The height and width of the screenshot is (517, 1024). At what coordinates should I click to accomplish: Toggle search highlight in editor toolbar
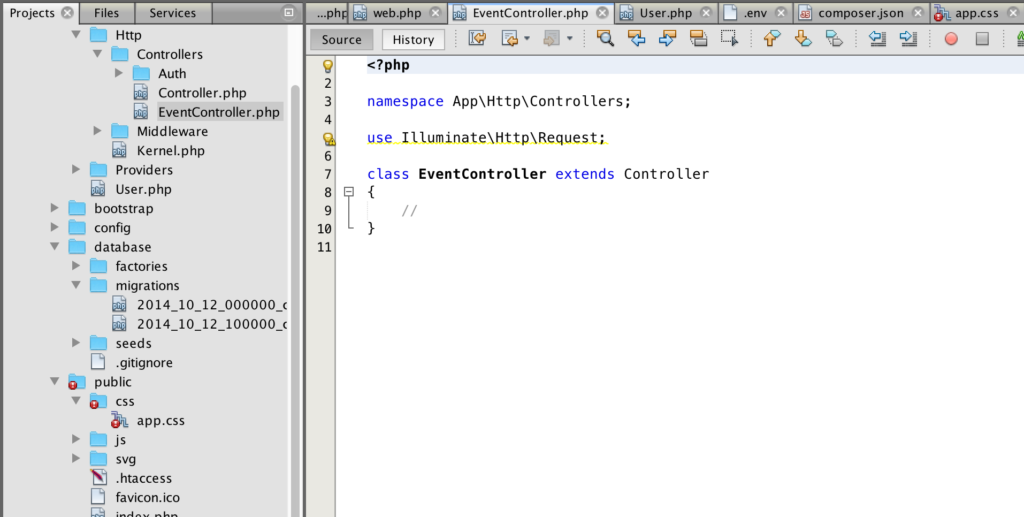(698, 39)
